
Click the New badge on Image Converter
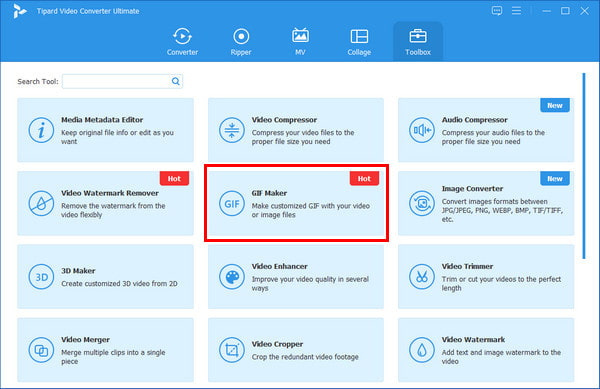click(555, 179)
